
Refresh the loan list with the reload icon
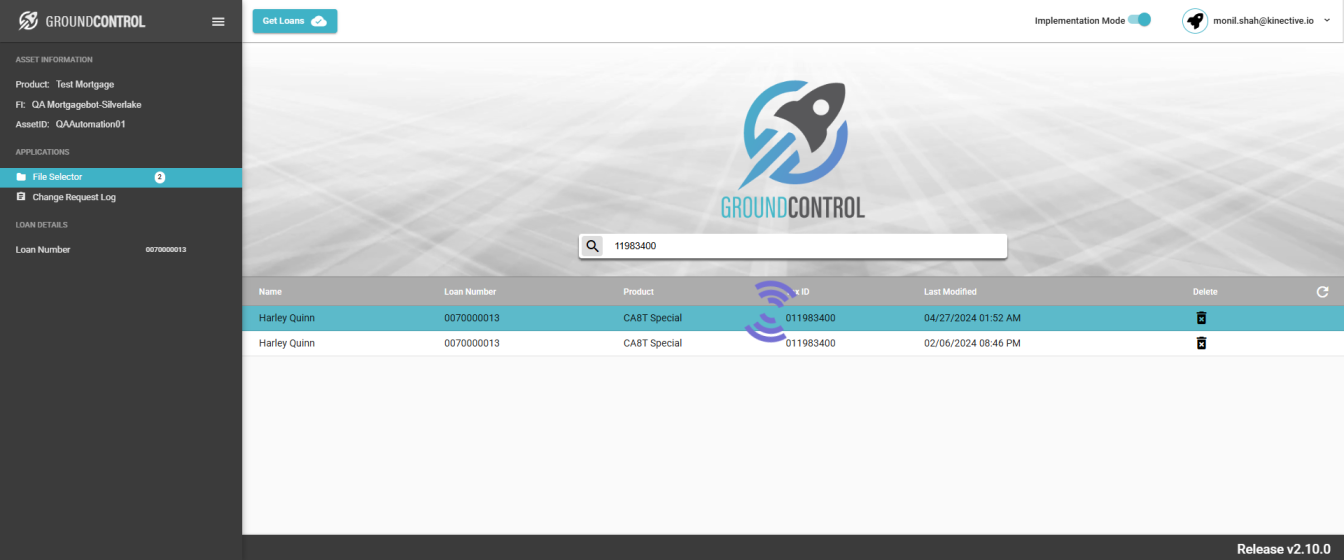[1322, 292]
